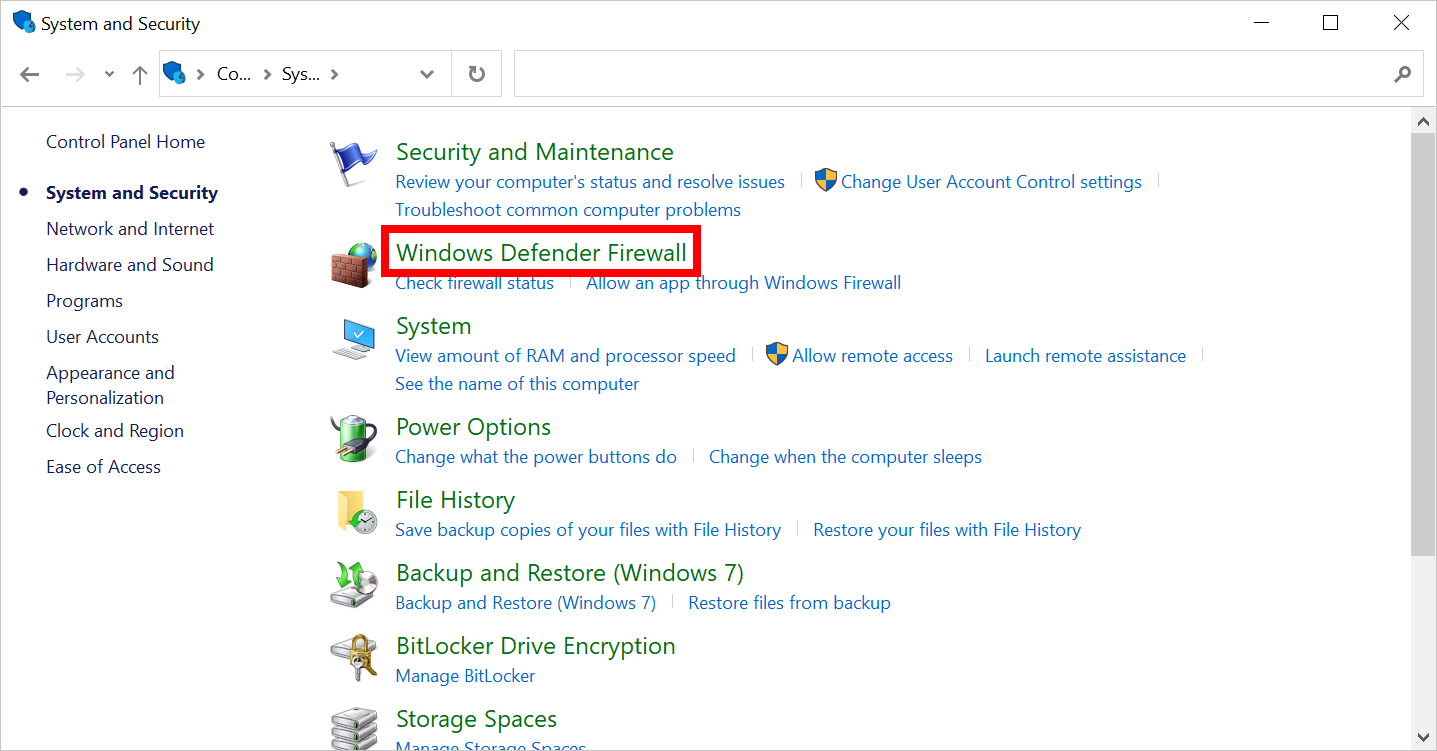Click Change when the computer sleeps
1437x751 pixels.
[x=845, y=457]
